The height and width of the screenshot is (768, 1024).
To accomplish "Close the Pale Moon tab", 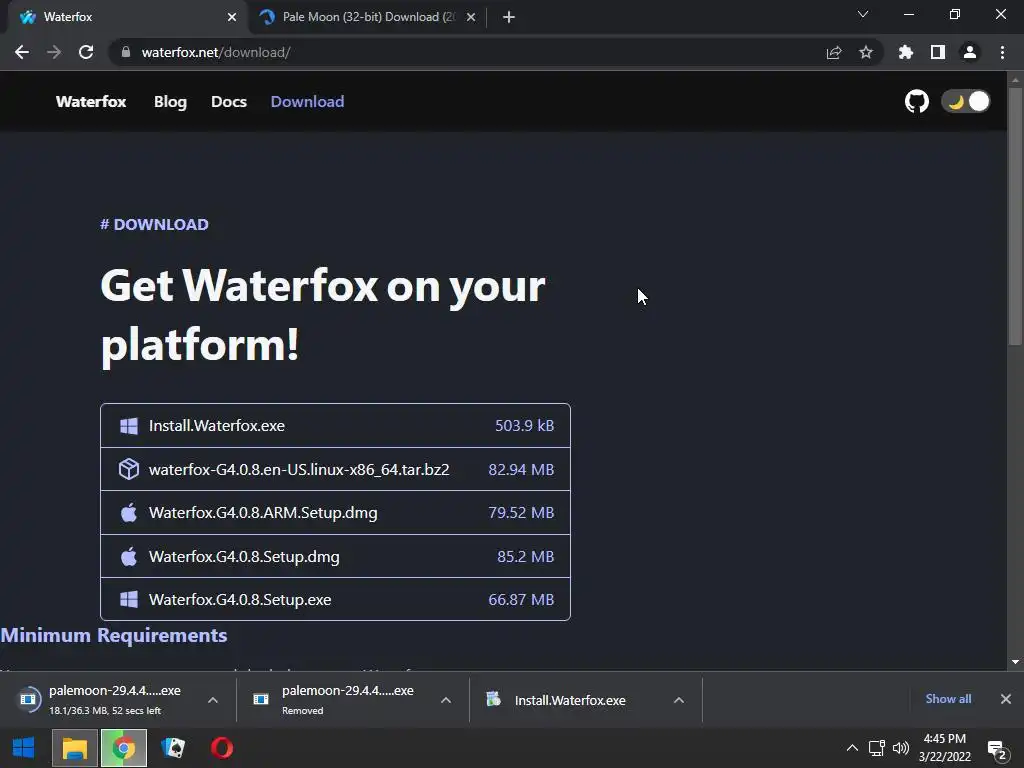I will coord(471,17).
